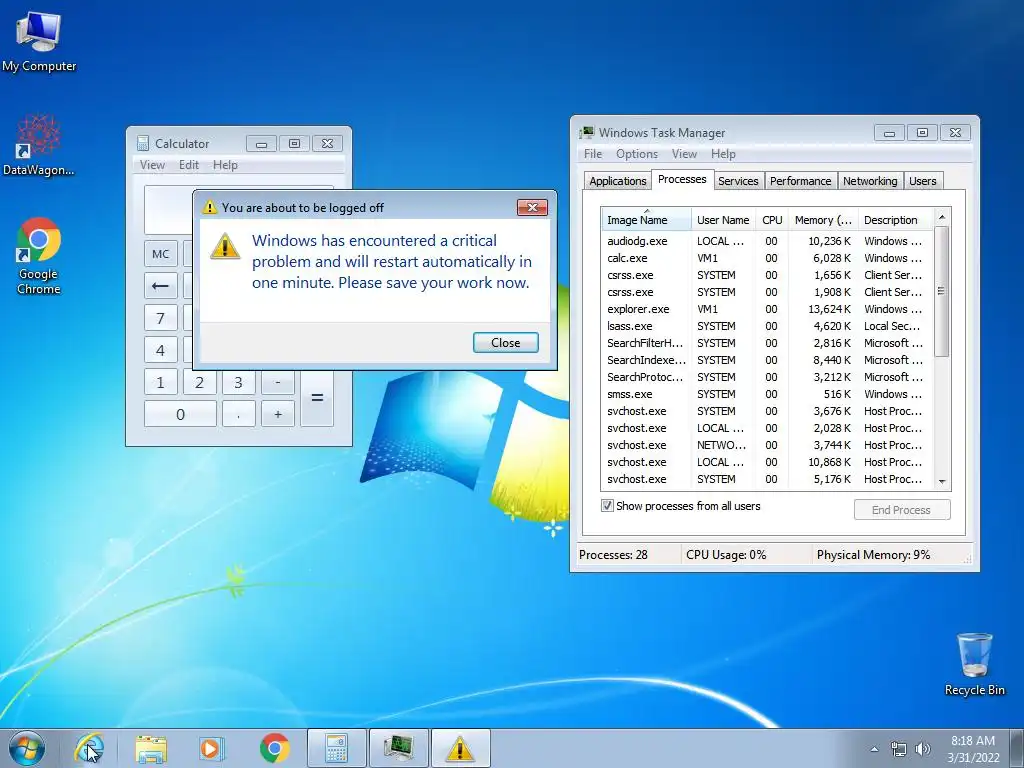The image size is (1024, 768).
Task: Open Task Manager View menu
Action: 684,153
